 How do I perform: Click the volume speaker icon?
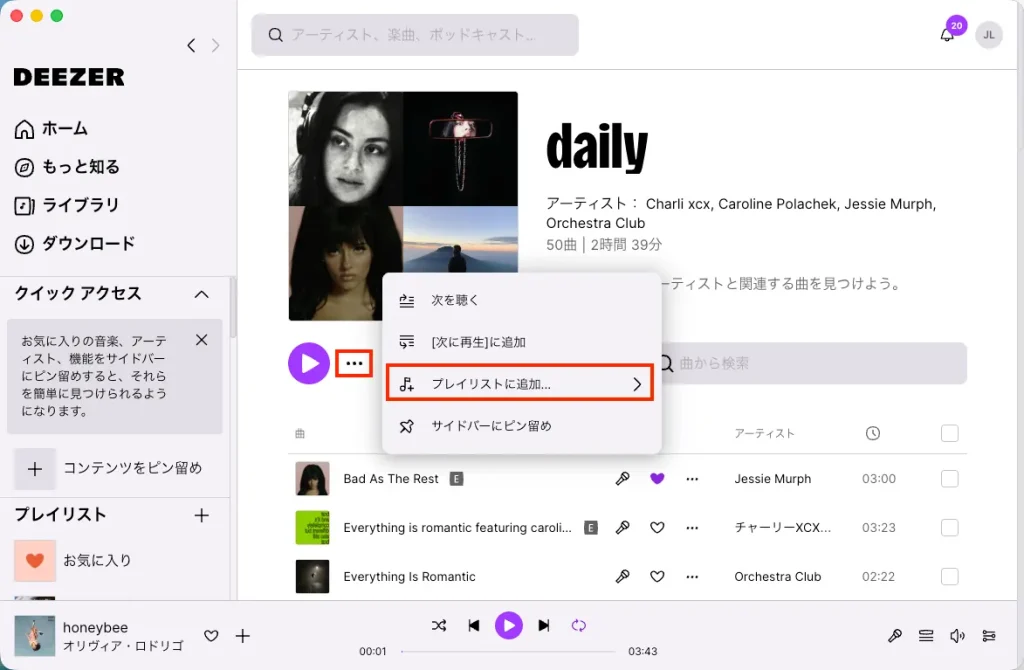point(957,635)
